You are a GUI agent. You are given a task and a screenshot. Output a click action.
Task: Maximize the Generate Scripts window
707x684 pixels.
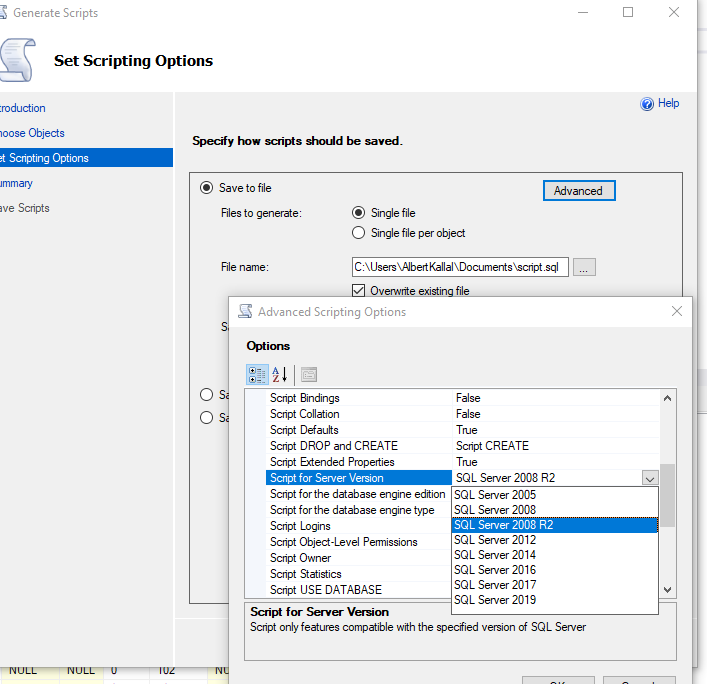point(628,12)
